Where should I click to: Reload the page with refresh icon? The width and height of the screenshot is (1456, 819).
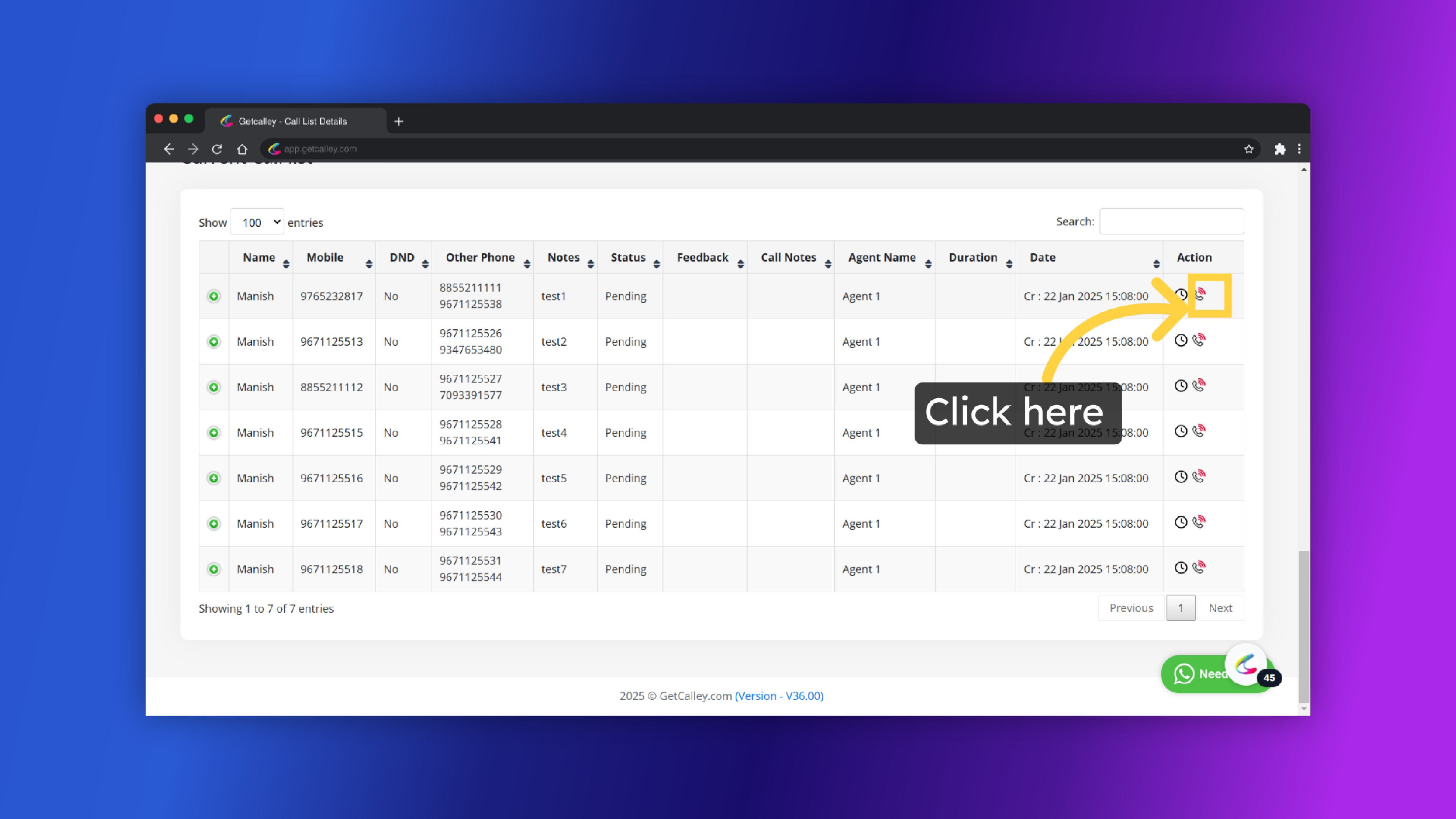[217, 149]
